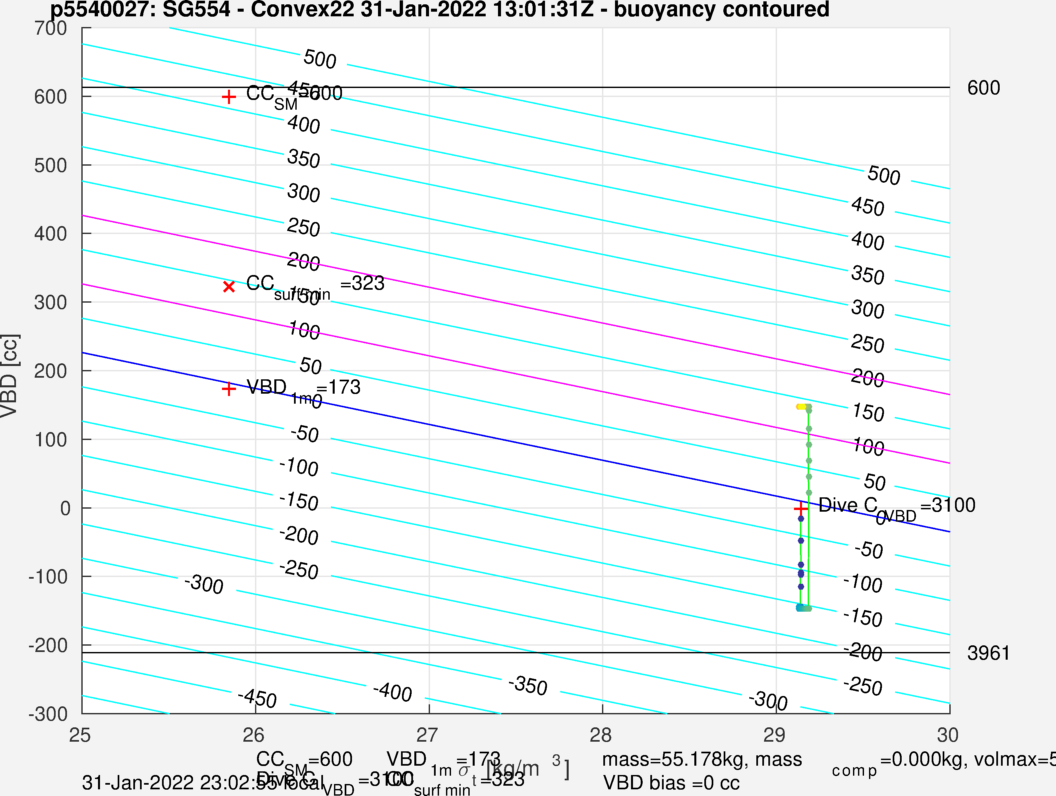Click the red x marker beside CC_surf min
The height and width of the screenshot is (796, 1056).
[229, 287]
